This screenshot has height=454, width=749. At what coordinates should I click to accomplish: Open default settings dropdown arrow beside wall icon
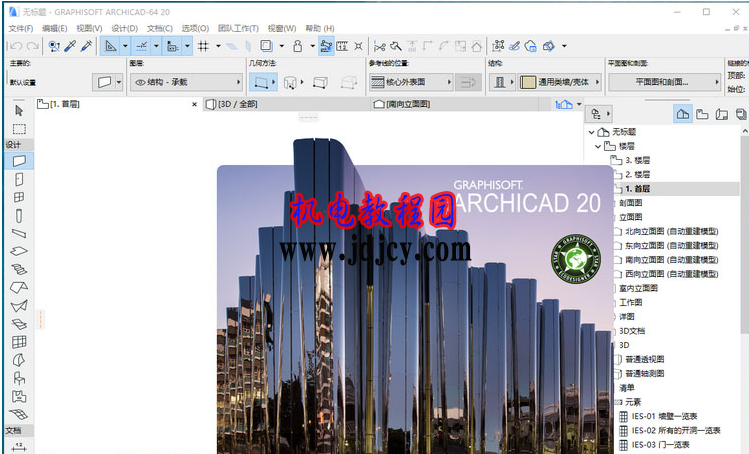pyautogui.click(x=119, y=82)
